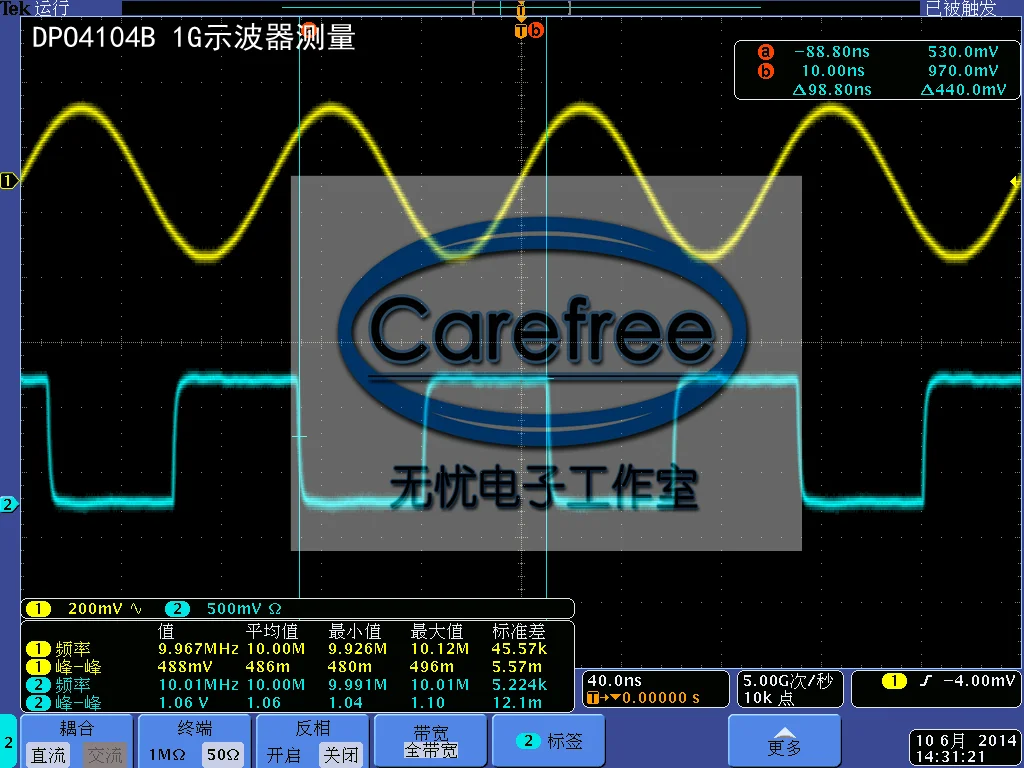Select the orange cursor b marker at top
This screenshot has height=768, width=1024.
[536, 30]
